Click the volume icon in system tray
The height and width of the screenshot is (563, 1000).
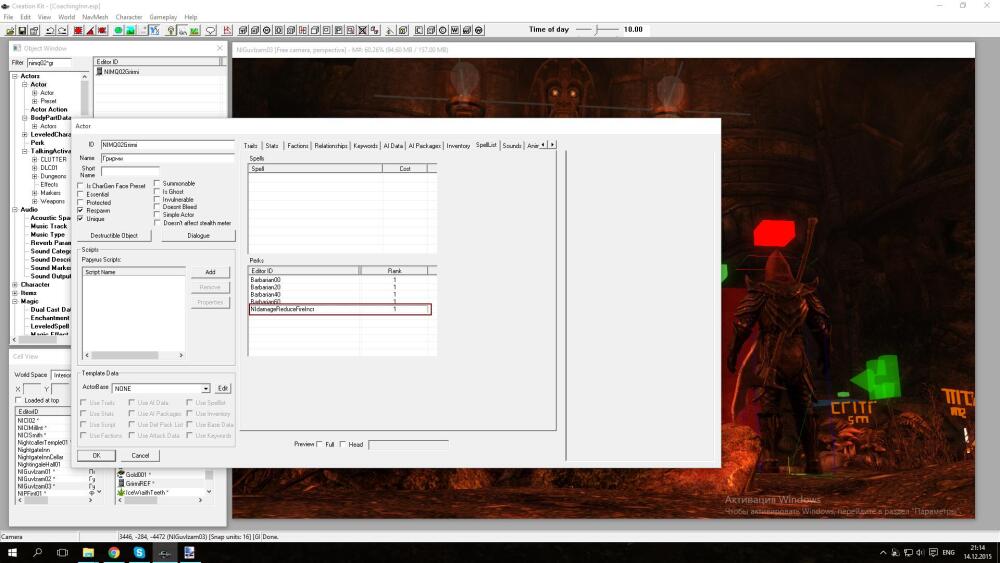click(920, 553)
